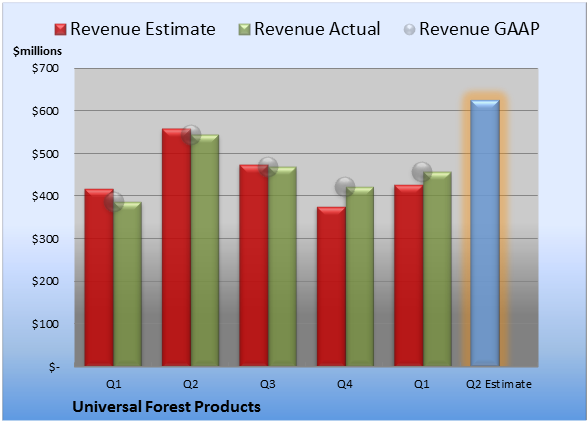Select the 'Revenue Estimate' legend label
This screenshot has height=422, width=588.
[143, 29]
